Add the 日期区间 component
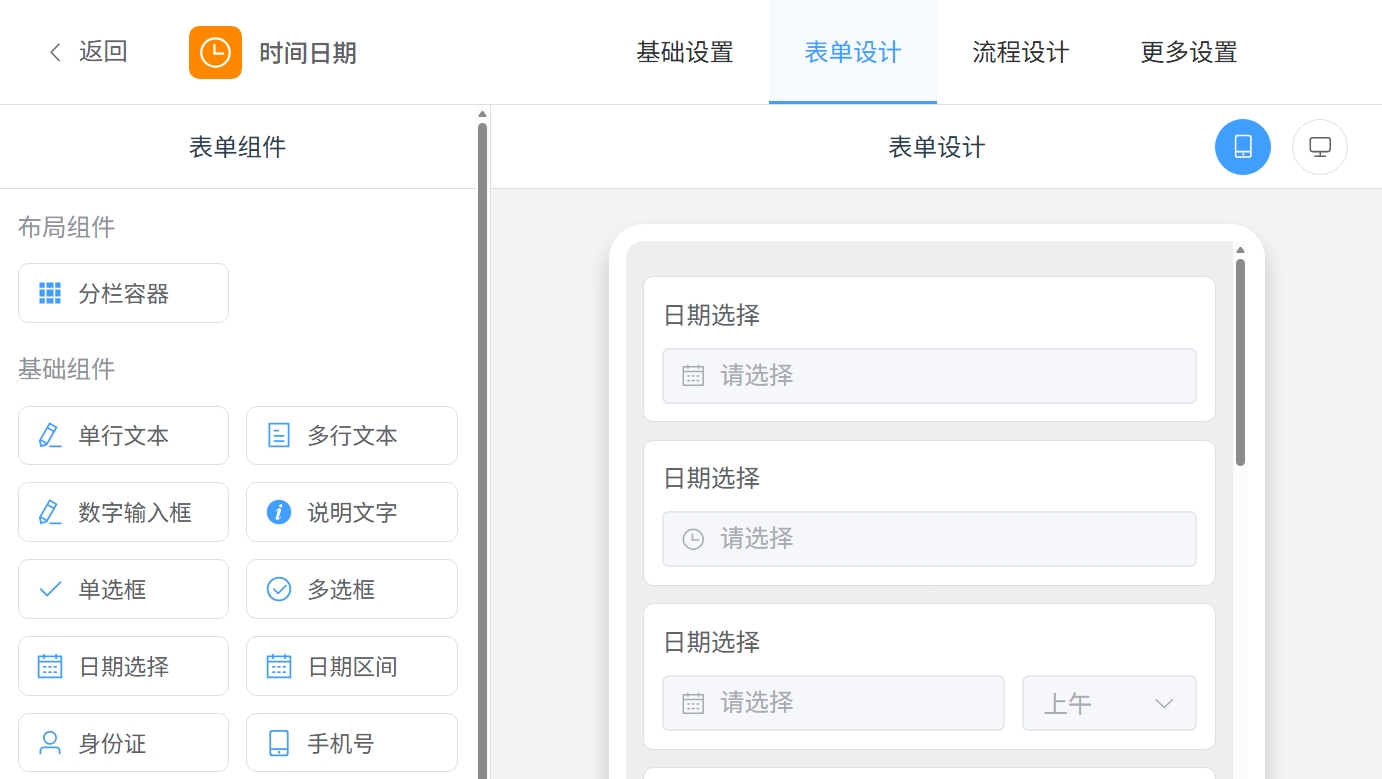1382x779 pixels. pyautogui.click(x=352, y=666)
